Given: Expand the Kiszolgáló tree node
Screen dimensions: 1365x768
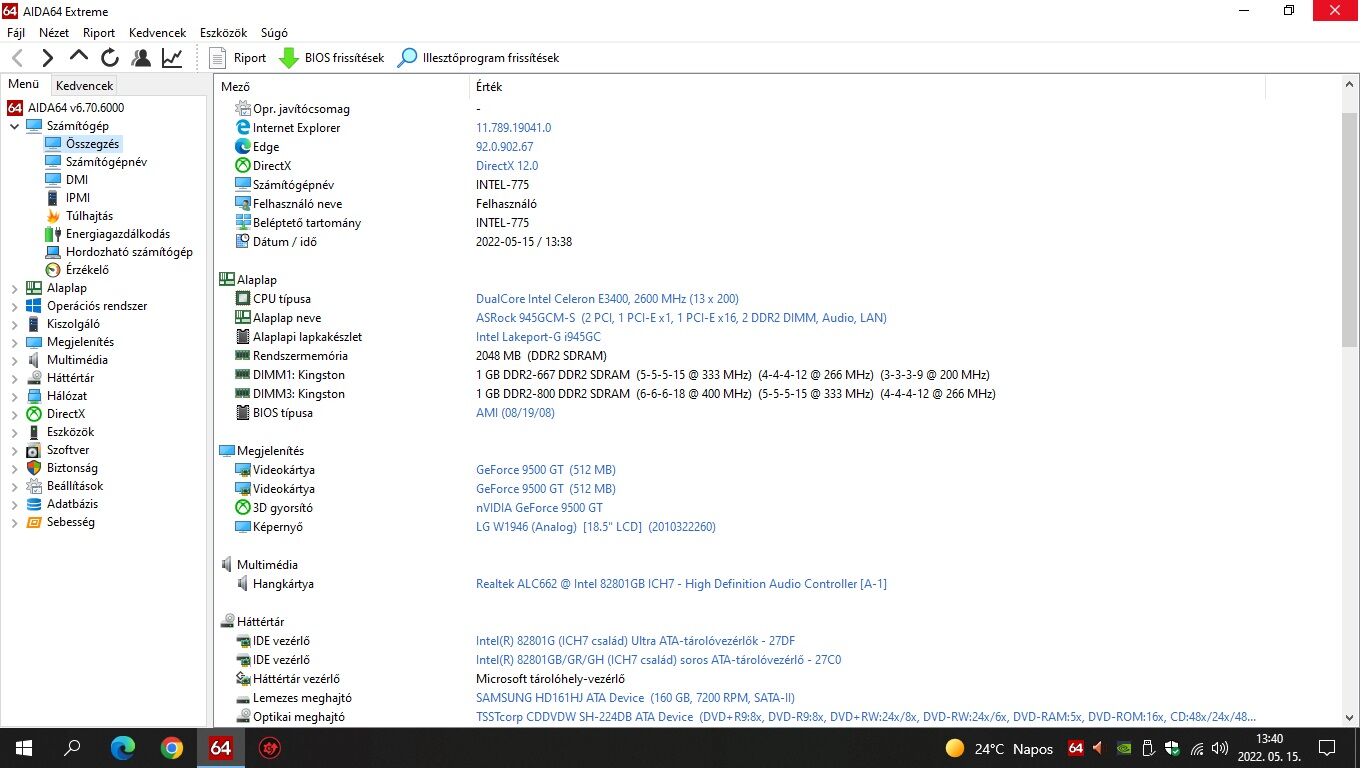Looking at the screenshot, I should (x=14, y=324).
